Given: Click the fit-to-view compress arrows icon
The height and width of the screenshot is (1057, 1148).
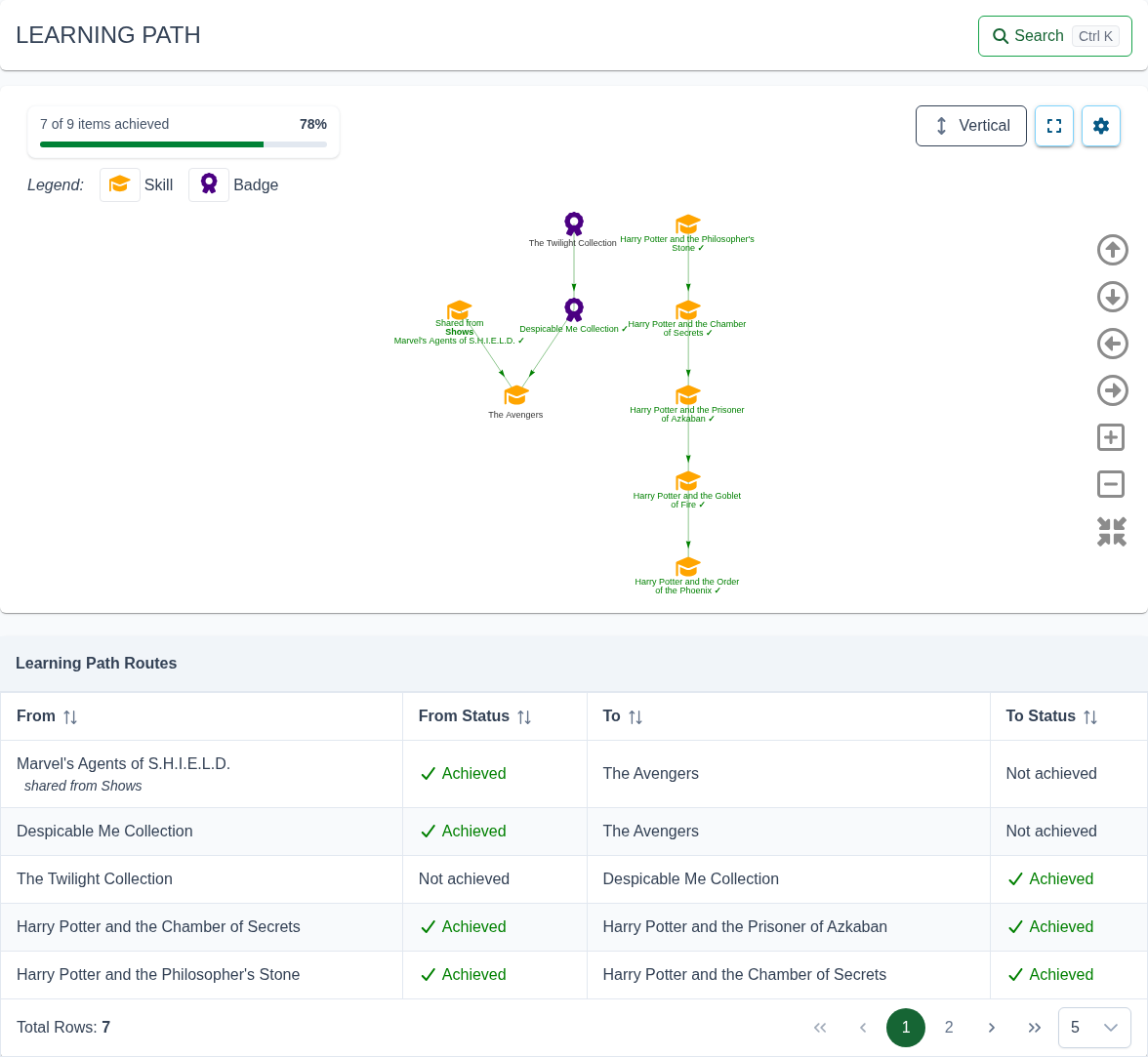Looking at the screenshot, I should [x=1111, y=532].
